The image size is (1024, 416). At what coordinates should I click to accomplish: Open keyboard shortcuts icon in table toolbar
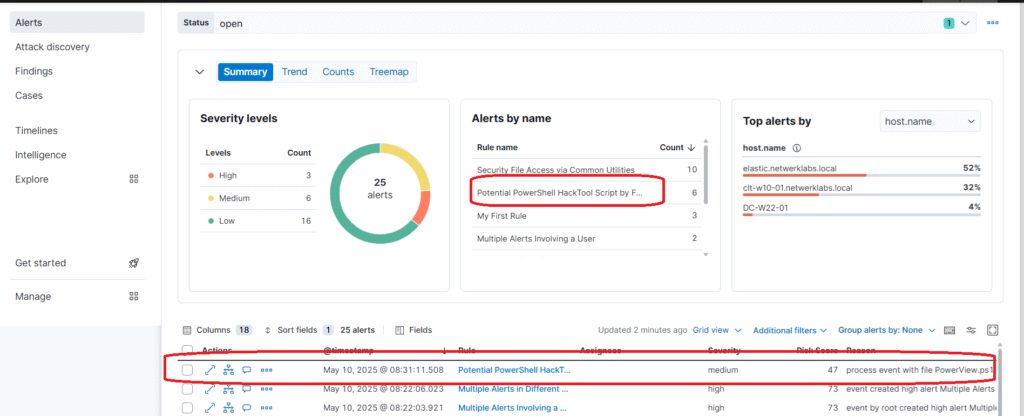click(950, 330)
